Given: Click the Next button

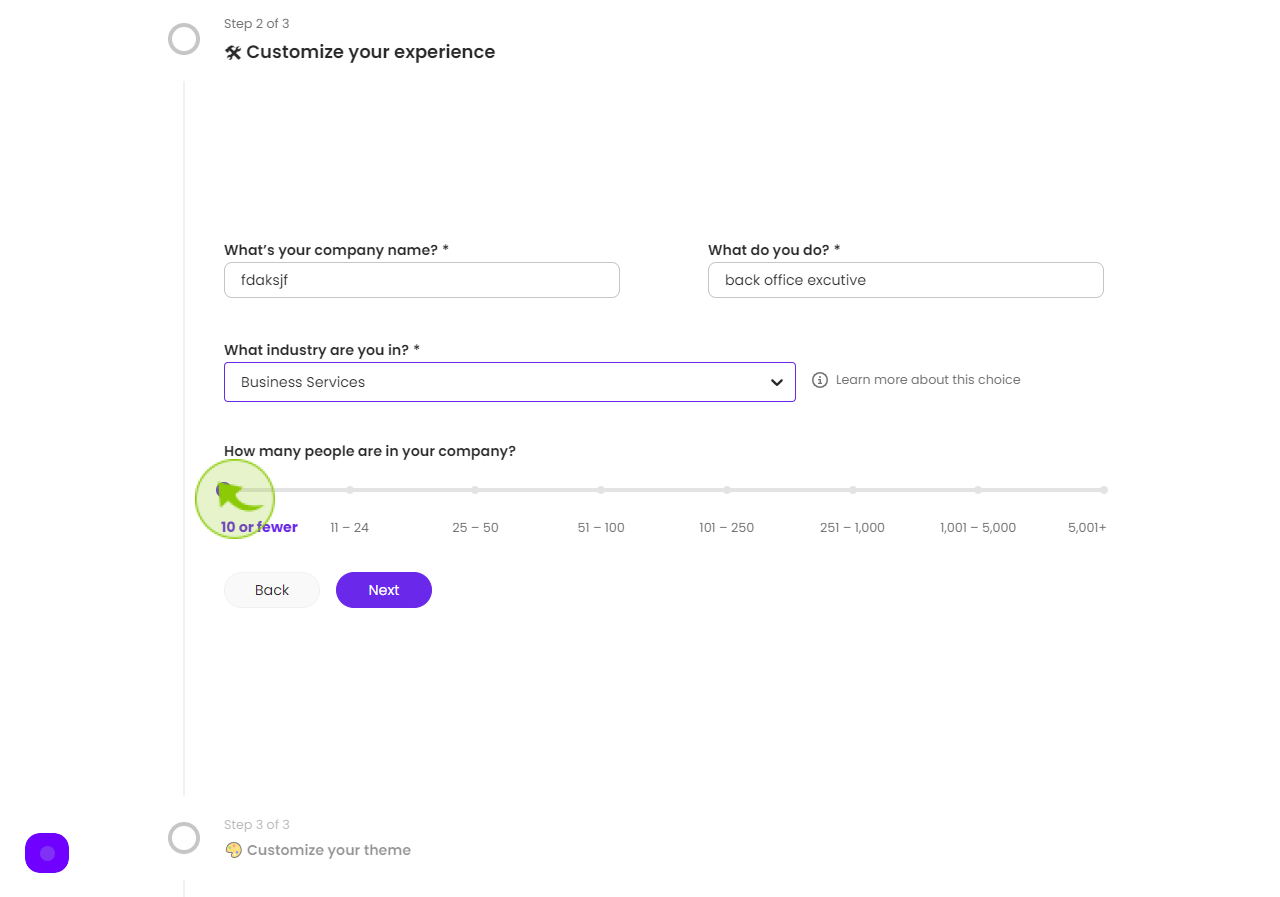Looking at the screenshot, I should [384, 590].
